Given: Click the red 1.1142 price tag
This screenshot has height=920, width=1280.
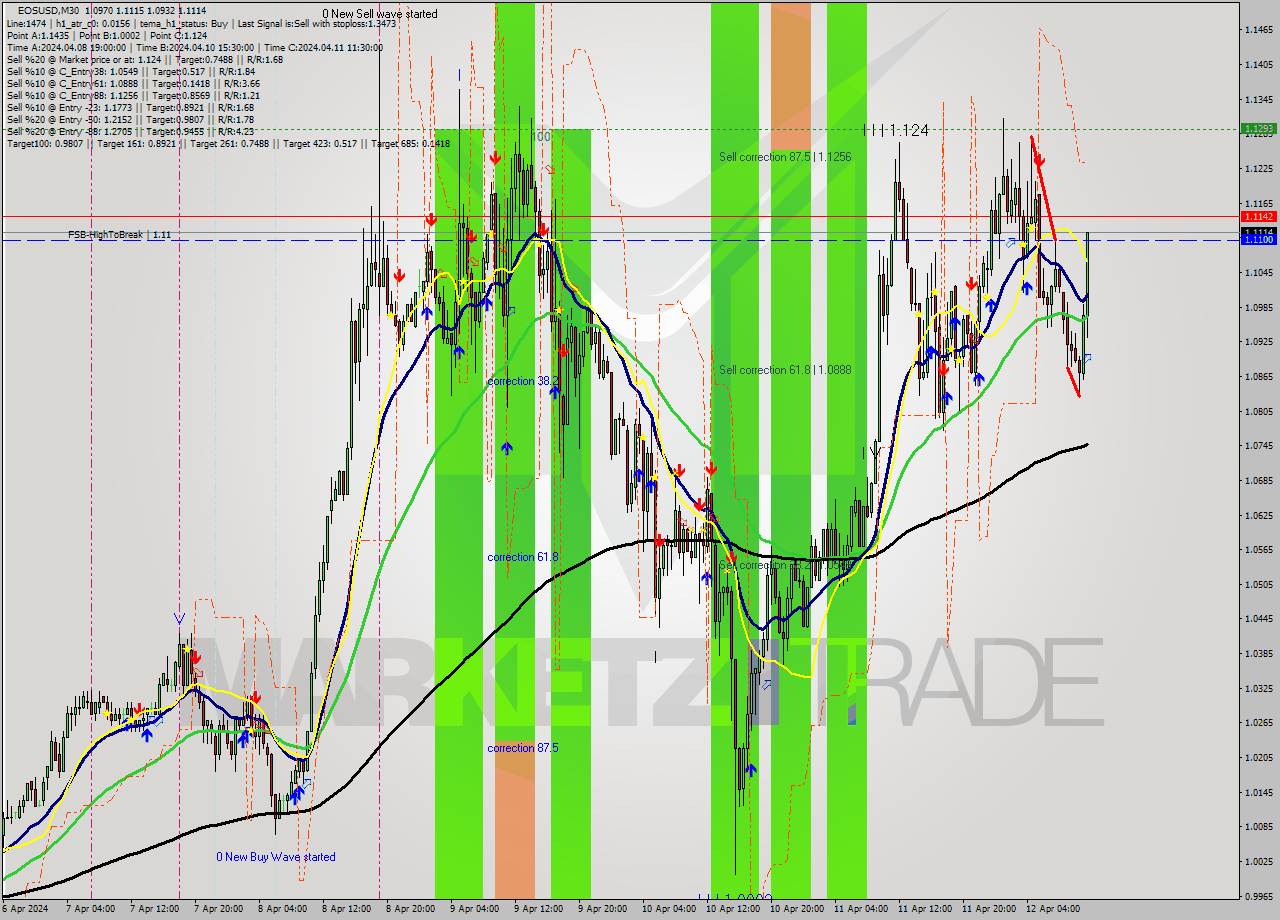Looking at the screenshot, I should (1257, 216).
